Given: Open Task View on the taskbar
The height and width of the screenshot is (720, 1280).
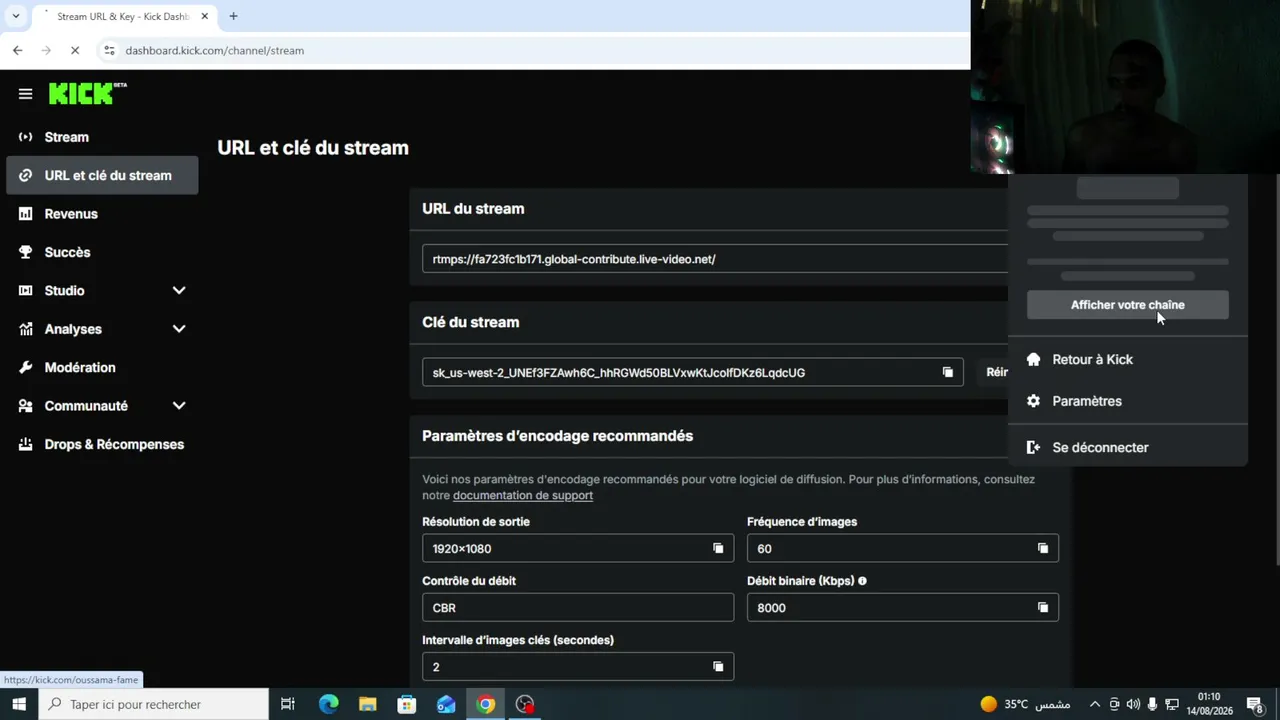Looking at the screenshot, I should [288, 704].
